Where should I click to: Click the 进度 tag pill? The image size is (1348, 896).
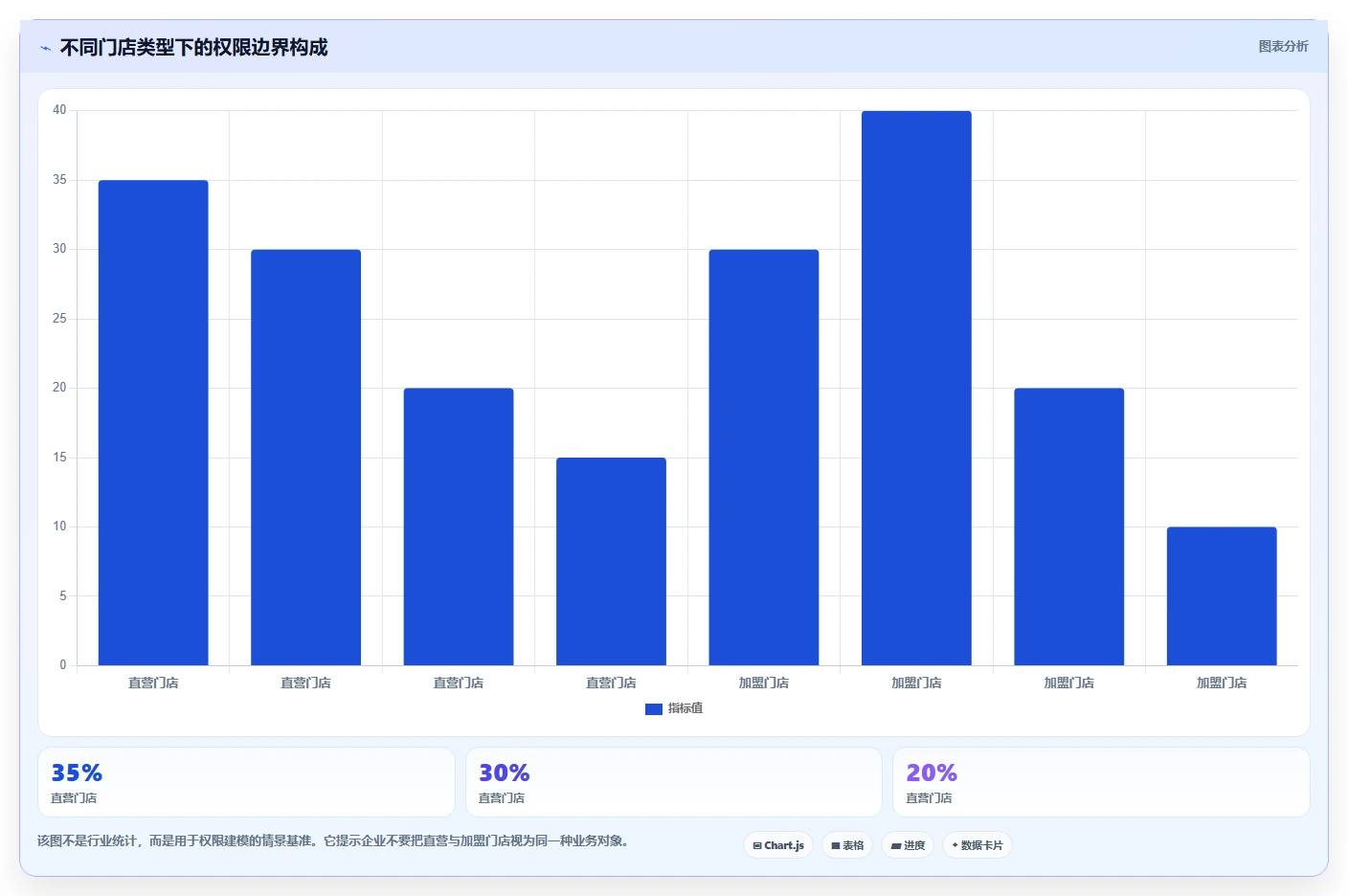click(908, 845)
